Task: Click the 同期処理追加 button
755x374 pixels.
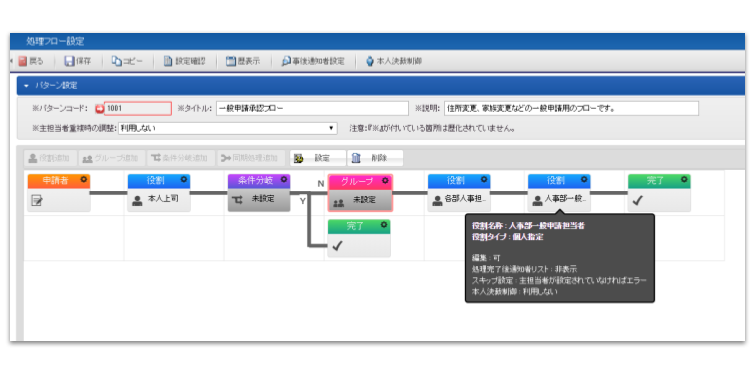Action: click(x=250, y=158)
